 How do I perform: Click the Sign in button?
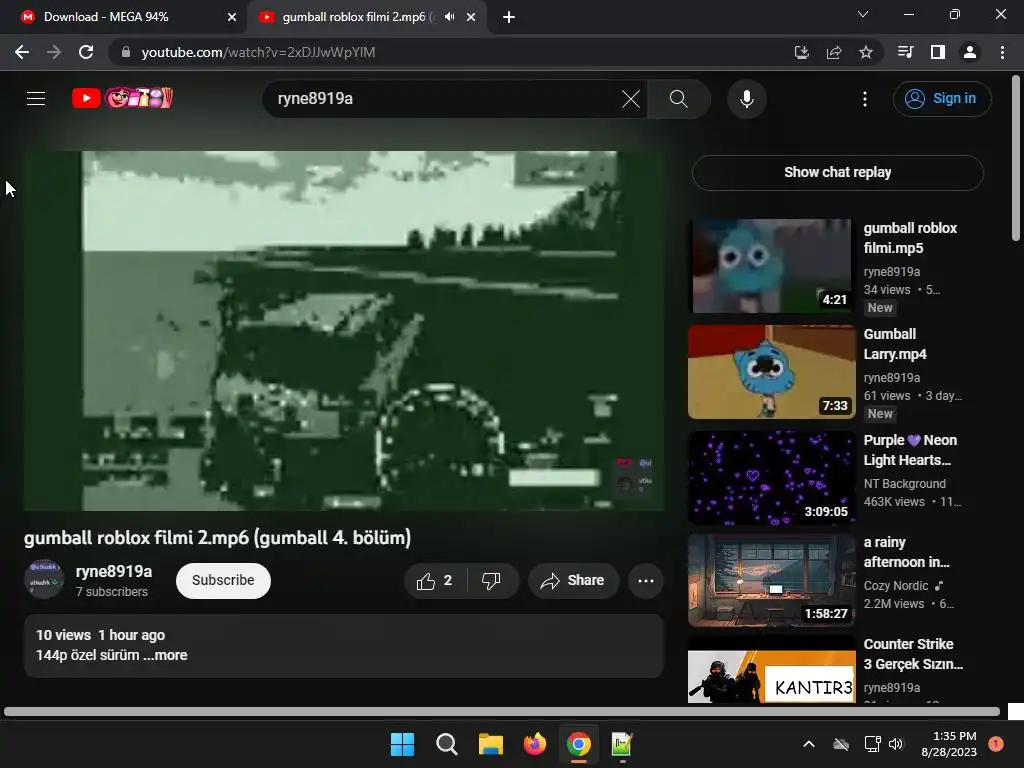942,99
